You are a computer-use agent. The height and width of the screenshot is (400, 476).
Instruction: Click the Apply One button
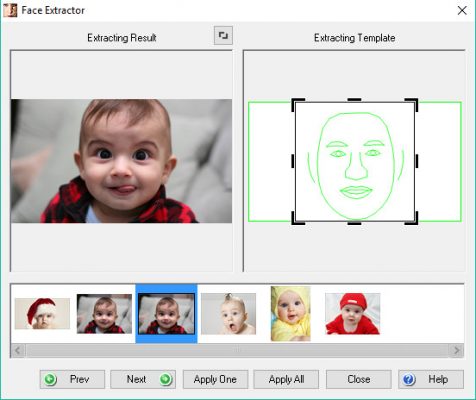pyautogui.click(x=215, y=379)
